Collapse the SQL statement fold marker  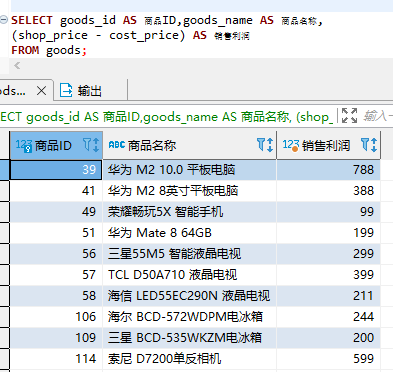tap(4, 20)
